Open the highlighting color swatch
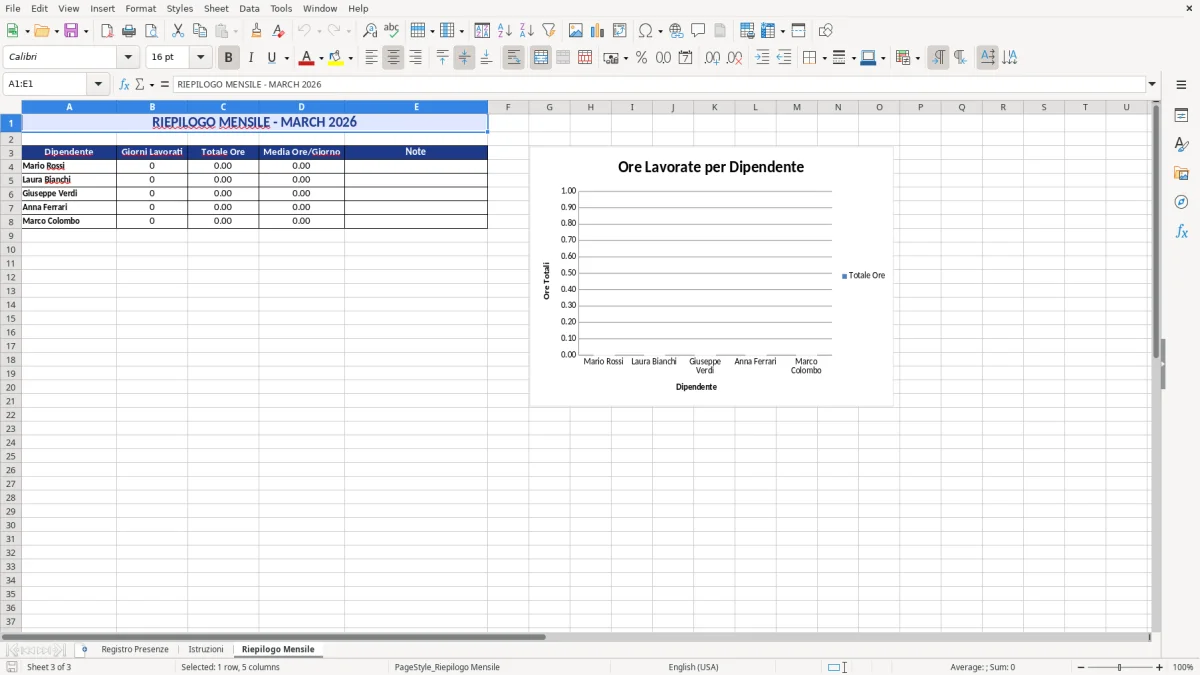The image size is (1200, 675). [x=337, y=58]
